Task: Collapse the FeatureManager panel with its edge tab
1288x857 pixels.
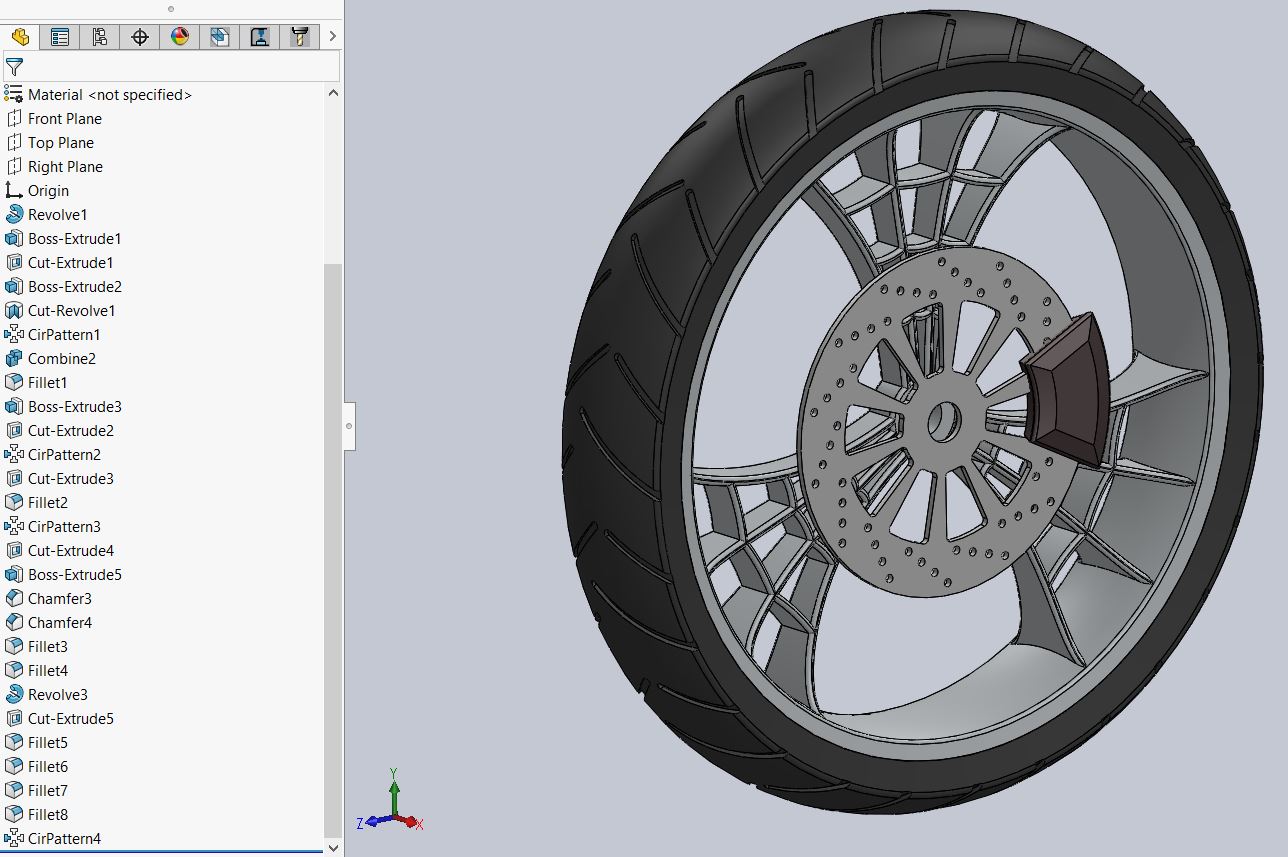Action: click(x=348, y=425)
